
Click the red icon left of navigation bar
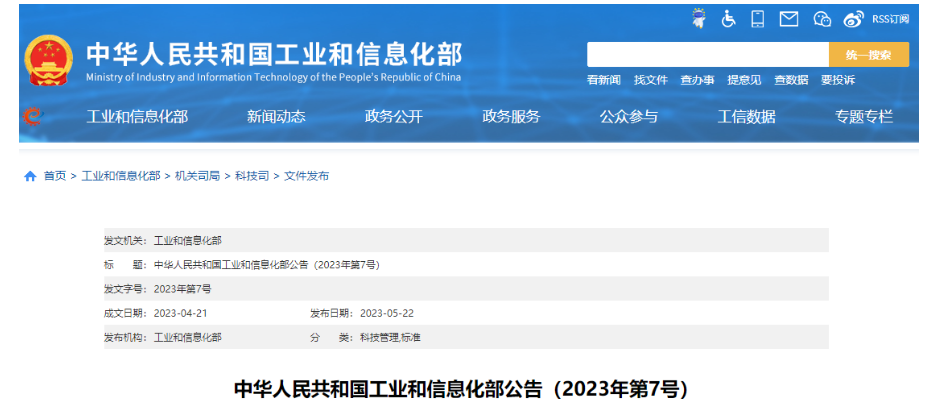tap(32, 117)
